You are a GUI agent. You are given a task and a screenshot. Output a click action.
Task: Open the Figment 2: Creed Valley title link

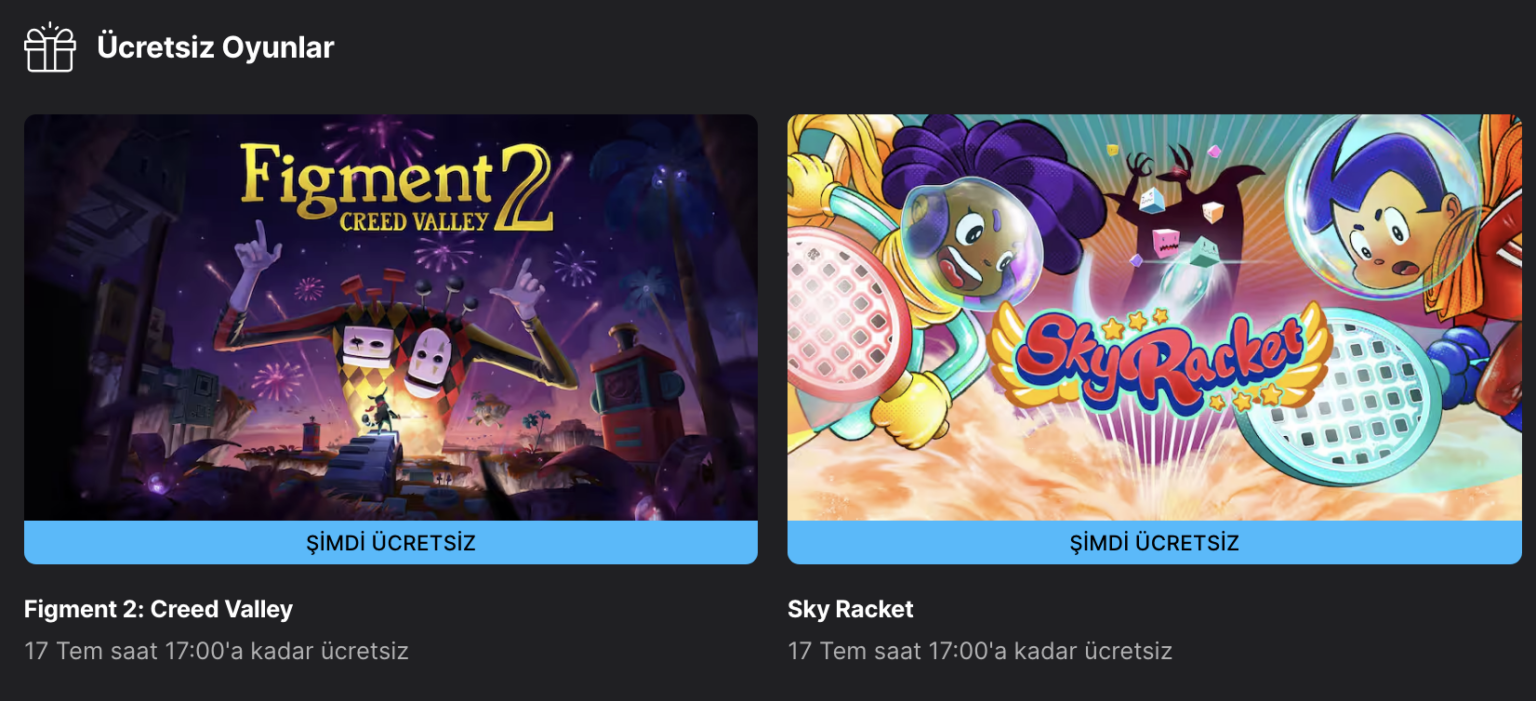click(158, 609)
